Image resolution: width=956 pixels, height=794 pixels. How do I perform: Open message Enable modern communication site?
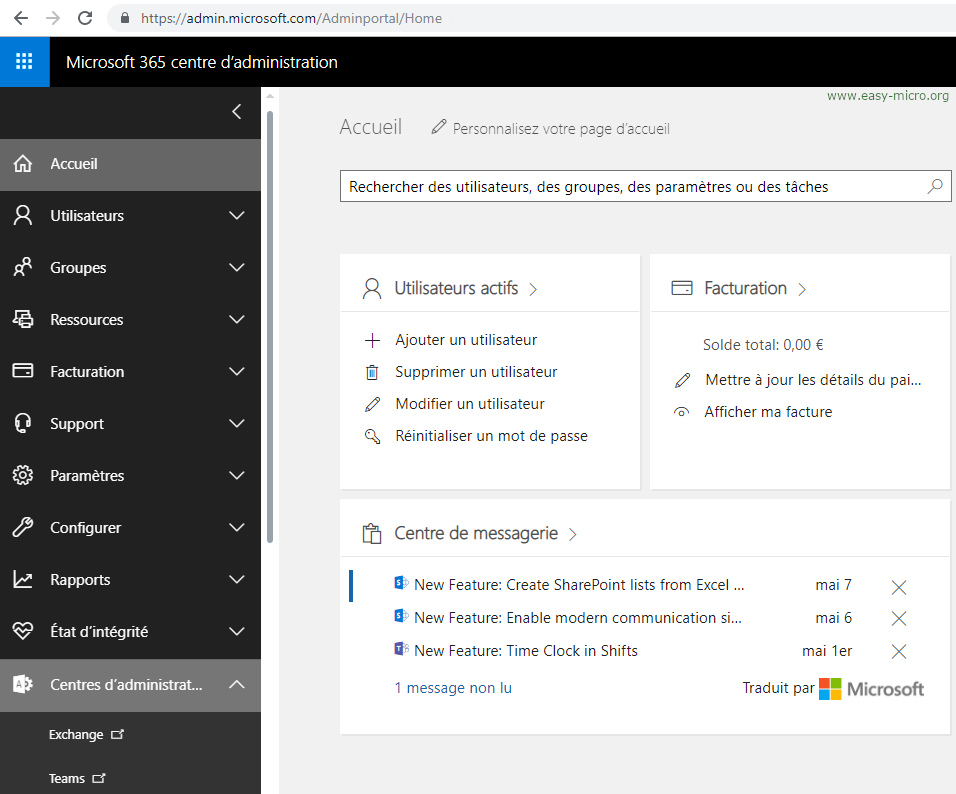click(578, 618)
